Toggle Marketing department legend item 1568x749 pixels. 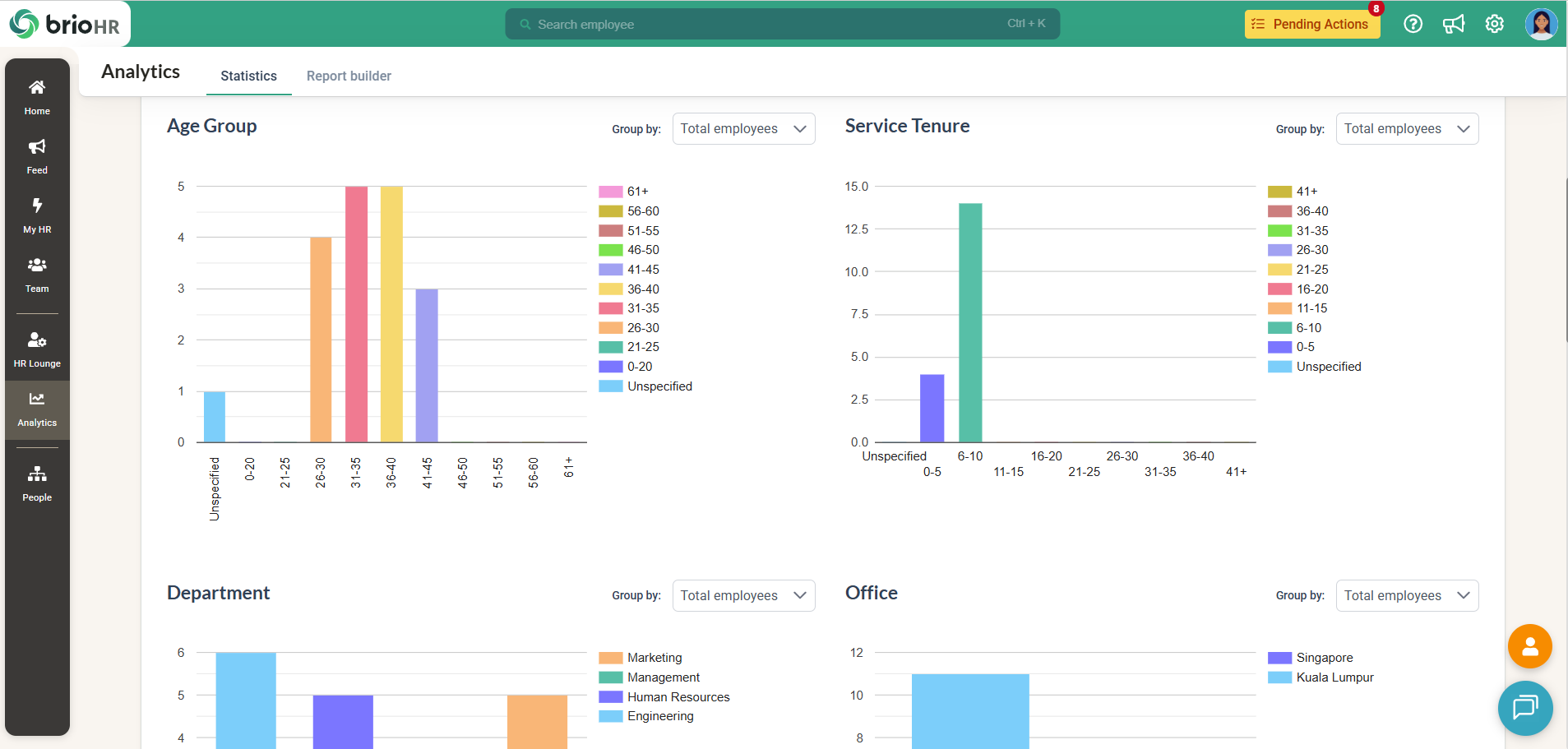[x=641, y=658]
